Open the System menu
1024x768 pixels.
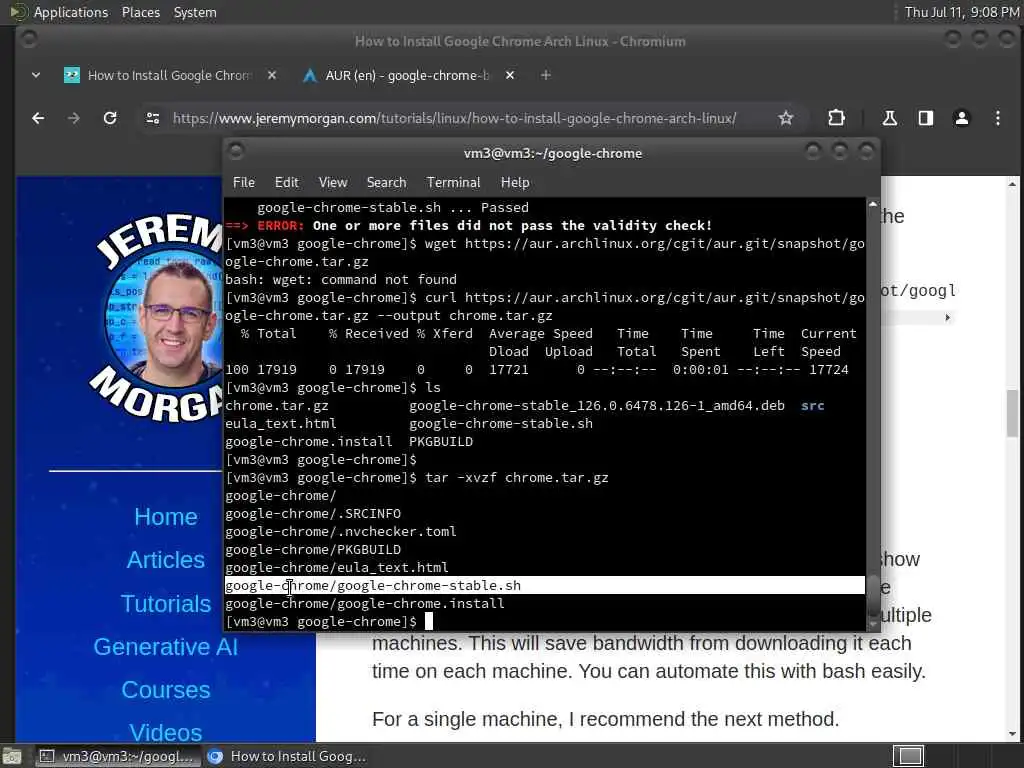click(x=195, y=12)
